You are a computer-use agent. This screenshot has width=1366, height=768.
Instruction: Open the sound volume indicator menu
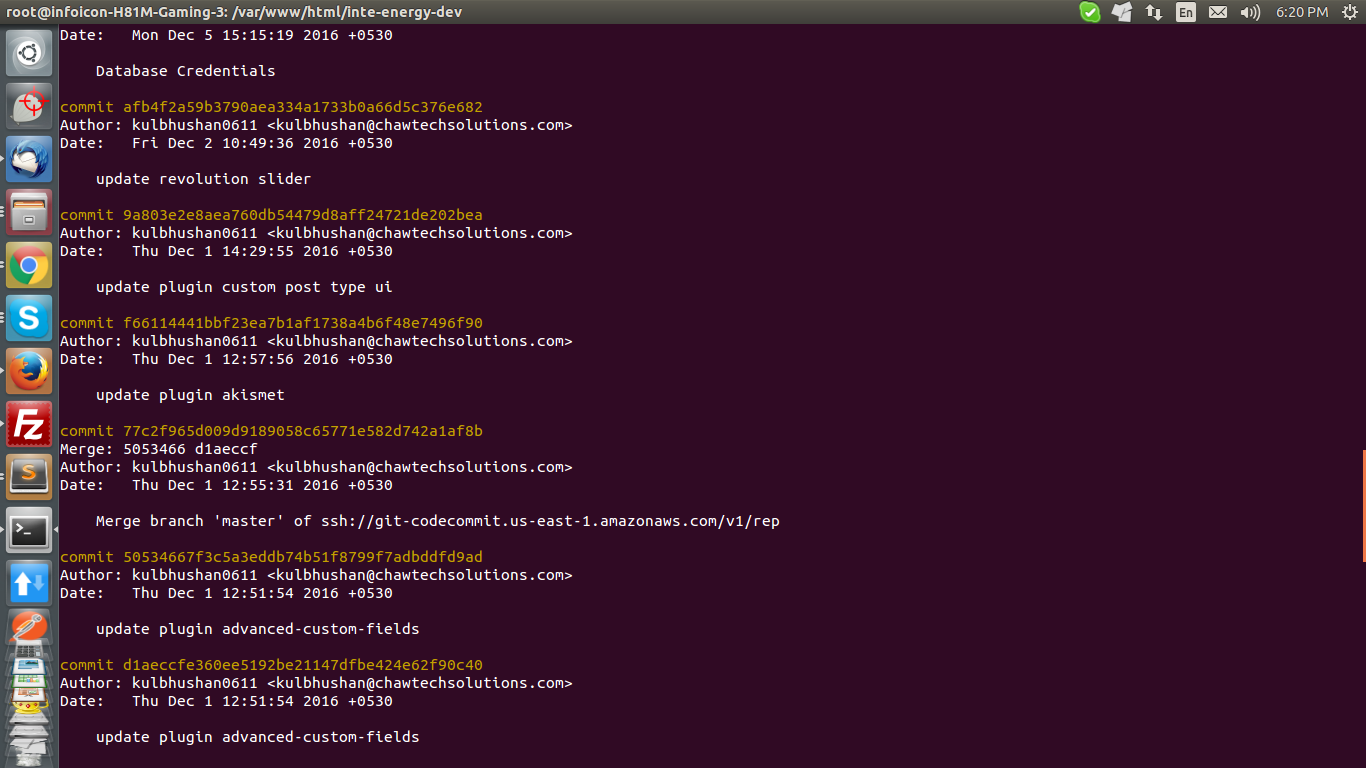point(1250,12)
